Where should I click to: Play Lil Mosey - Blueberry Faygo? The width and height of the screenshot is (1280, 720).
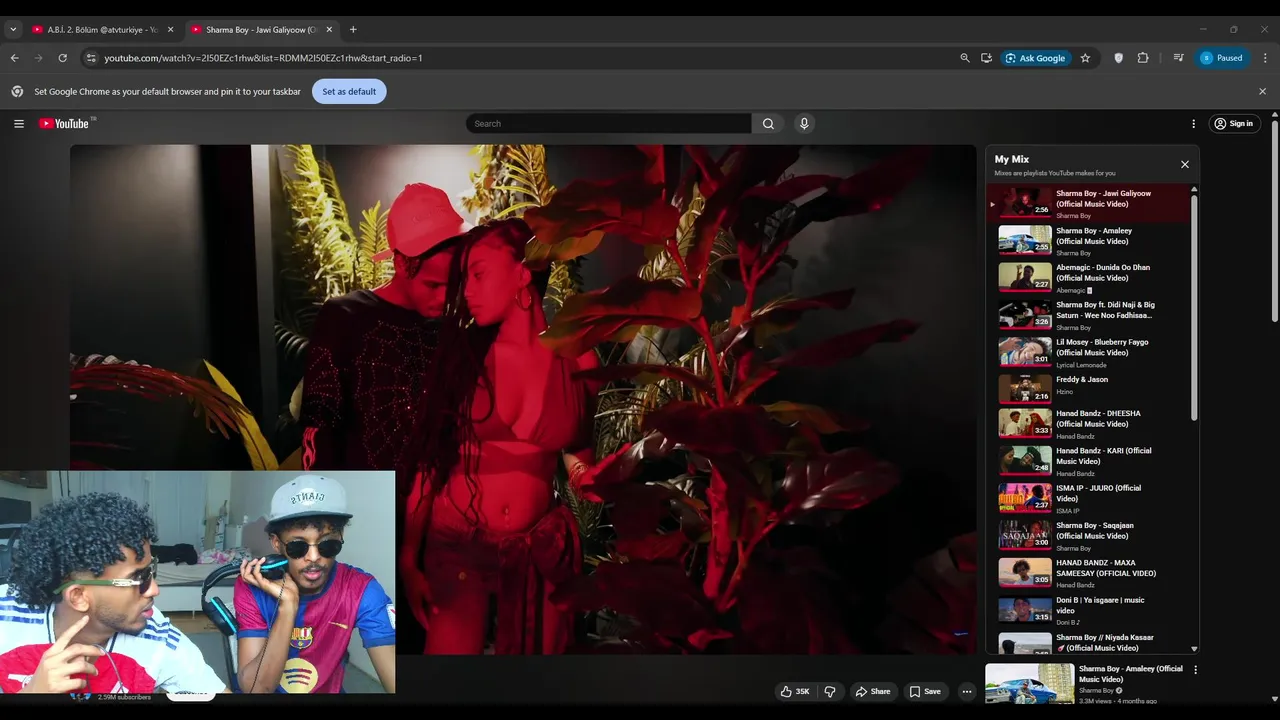(x=1089, y=352)
